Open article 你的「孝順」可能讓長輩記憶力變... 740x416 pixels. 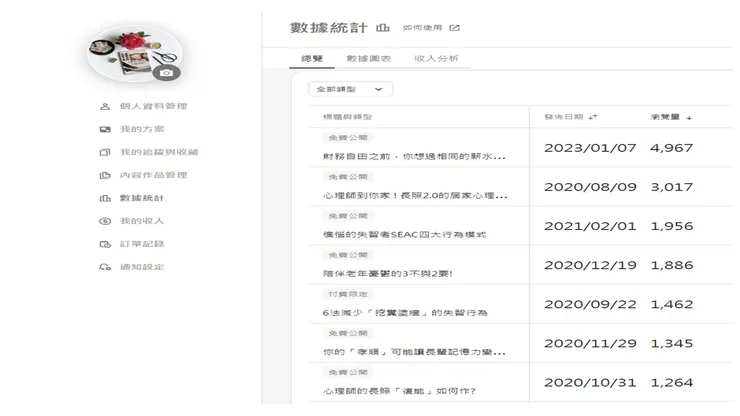414,352
